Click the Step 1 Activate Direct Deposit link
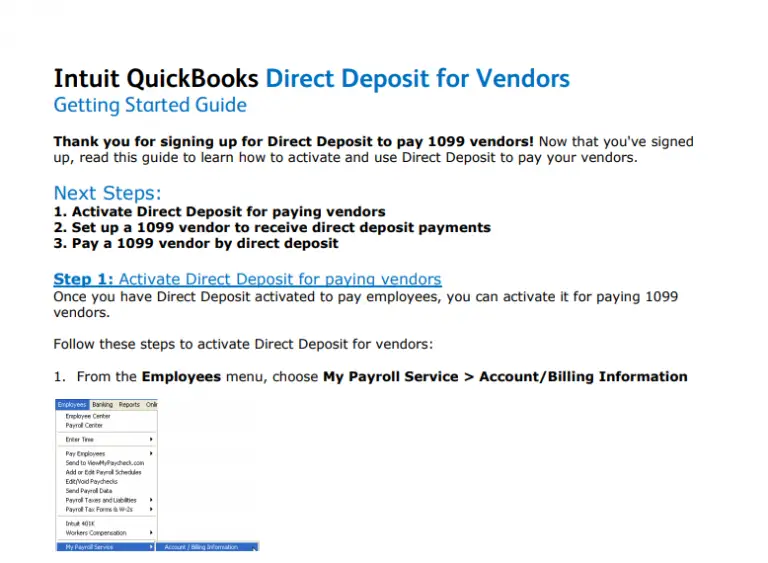The width and height of the screenshot is (768, 563). (x=247, y=279)
